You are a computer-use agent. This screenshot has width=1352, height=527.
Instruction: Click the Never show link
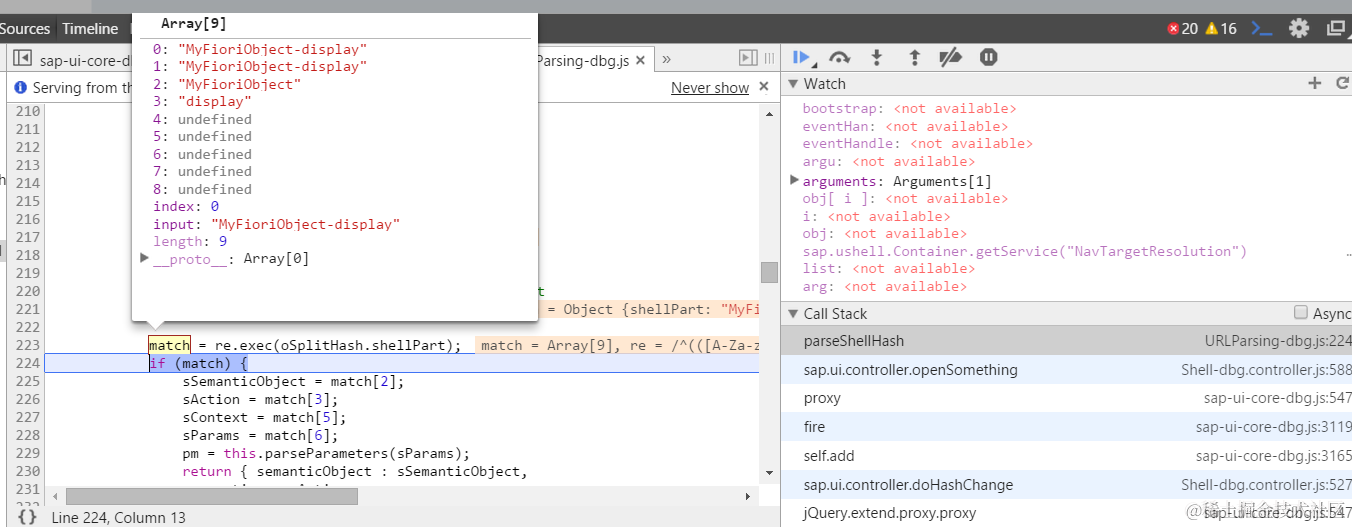[710, 88]
